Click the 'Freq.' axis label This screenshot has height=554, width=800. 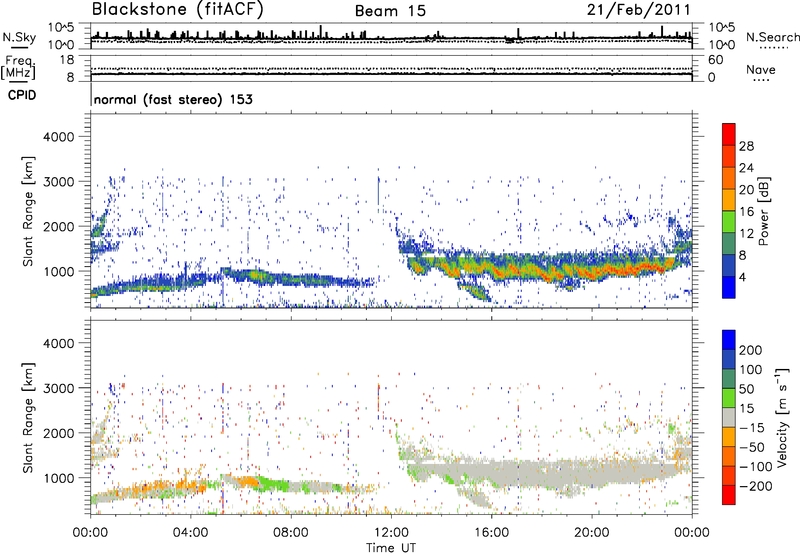pos(20,61)
